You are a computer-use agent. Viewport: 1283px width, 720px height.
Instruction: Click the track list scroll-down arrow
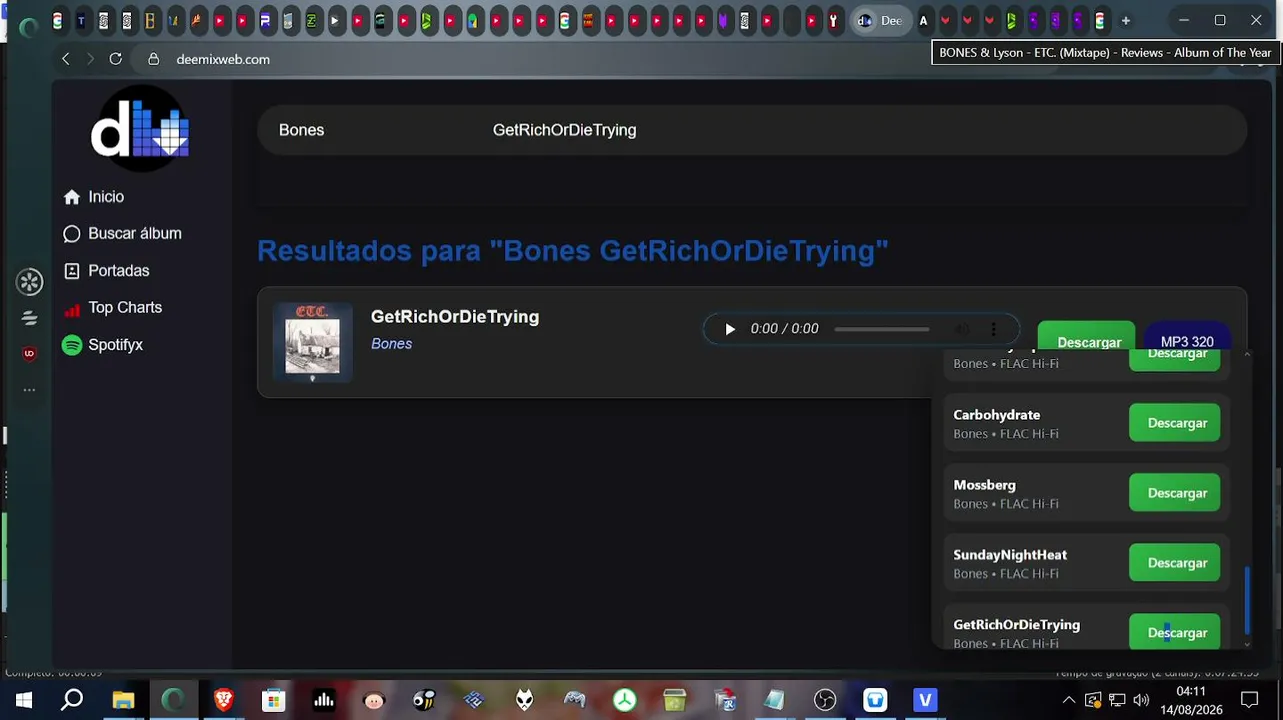[x=1247, y=644]
